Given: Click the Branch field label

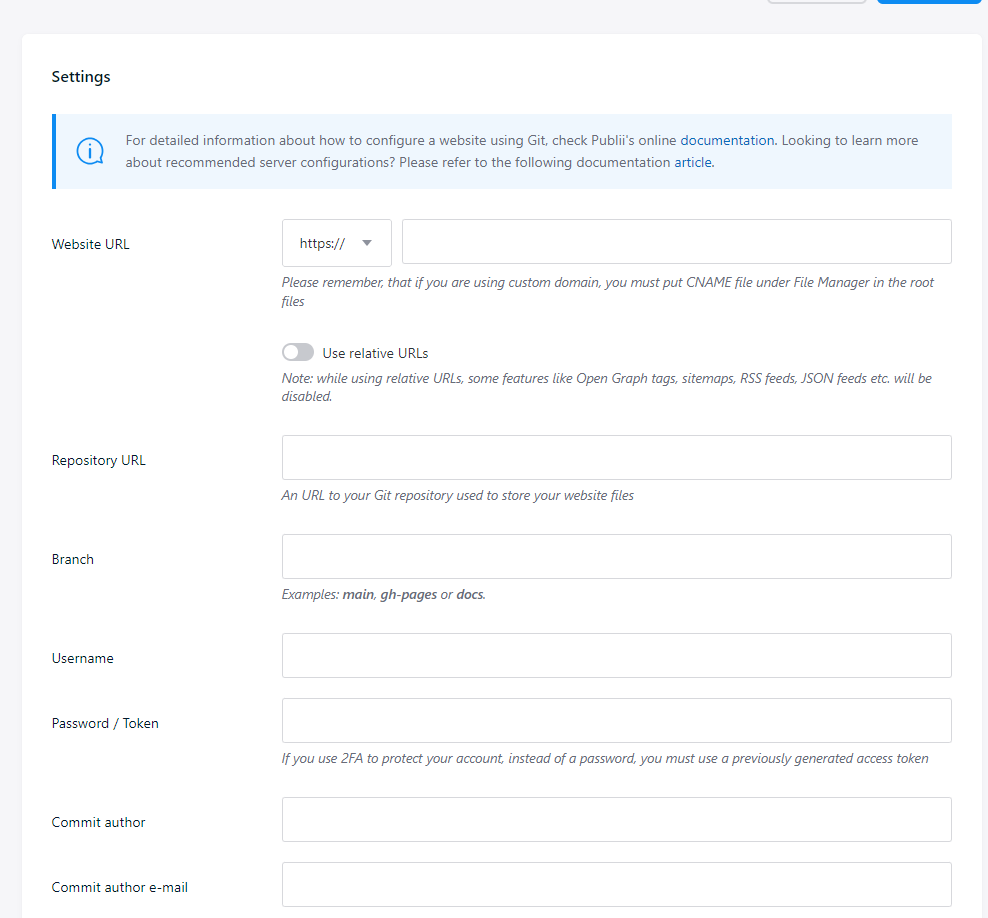Looking at the screenshot, I should click(x=73, y=560).
